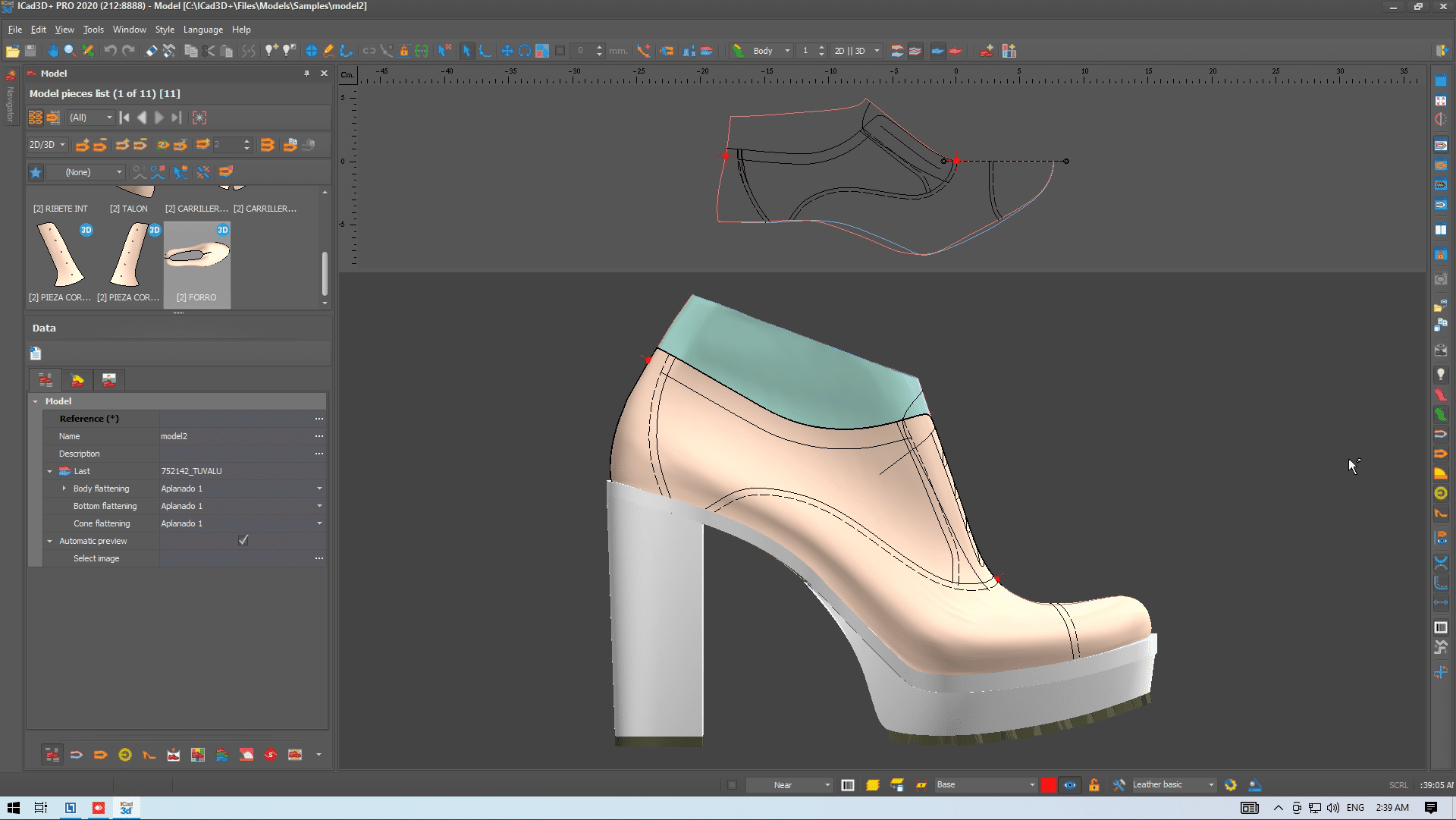Click the Select image browse button
Viewport: 1456px width, 820px height.
click(x=319, y=558)
